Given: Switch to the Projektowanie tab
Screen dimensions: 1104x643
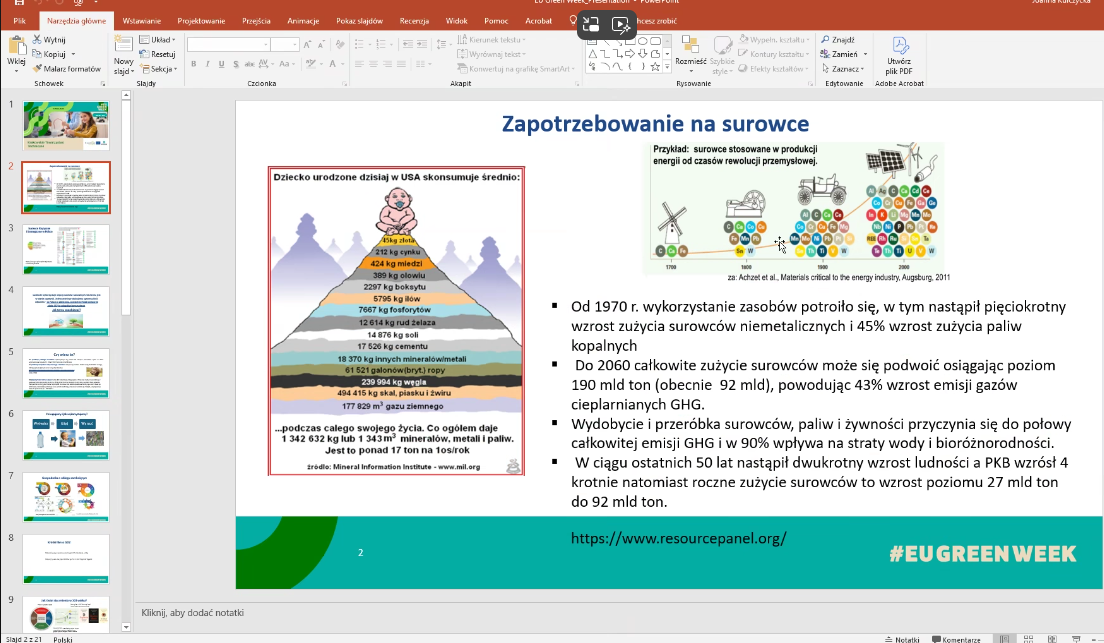Looking at the screenshot, I should 201,20.
